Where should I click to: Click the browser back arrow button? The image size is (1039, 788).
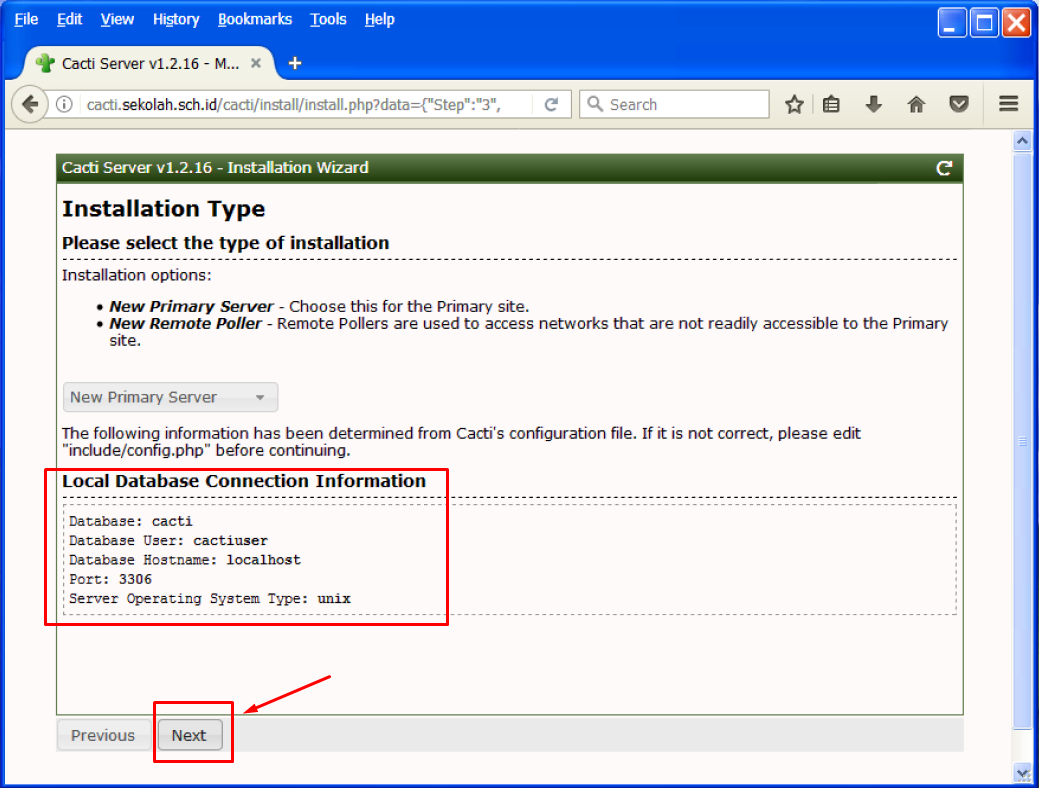(x=30, y=104)
